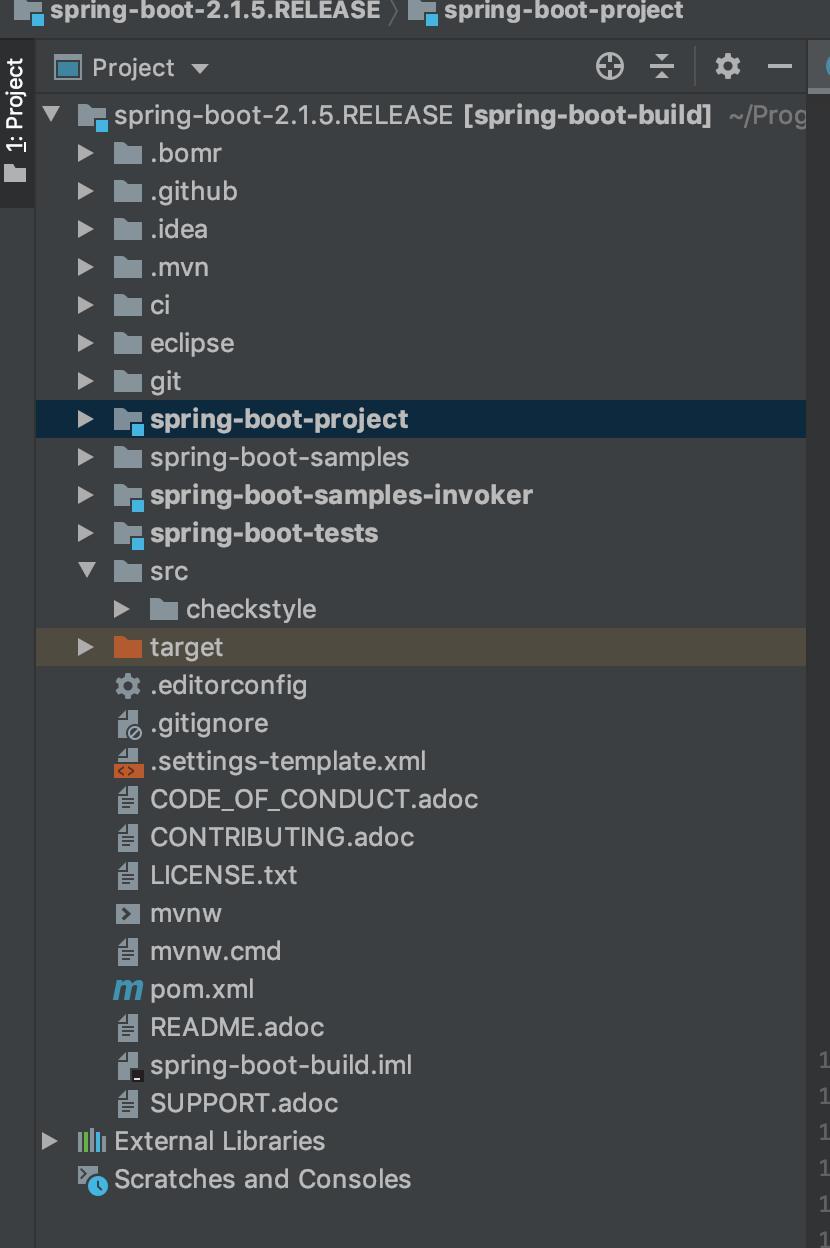
Task: Click the gear icon next to .editorconfig
Action: (x=127, y=685)
